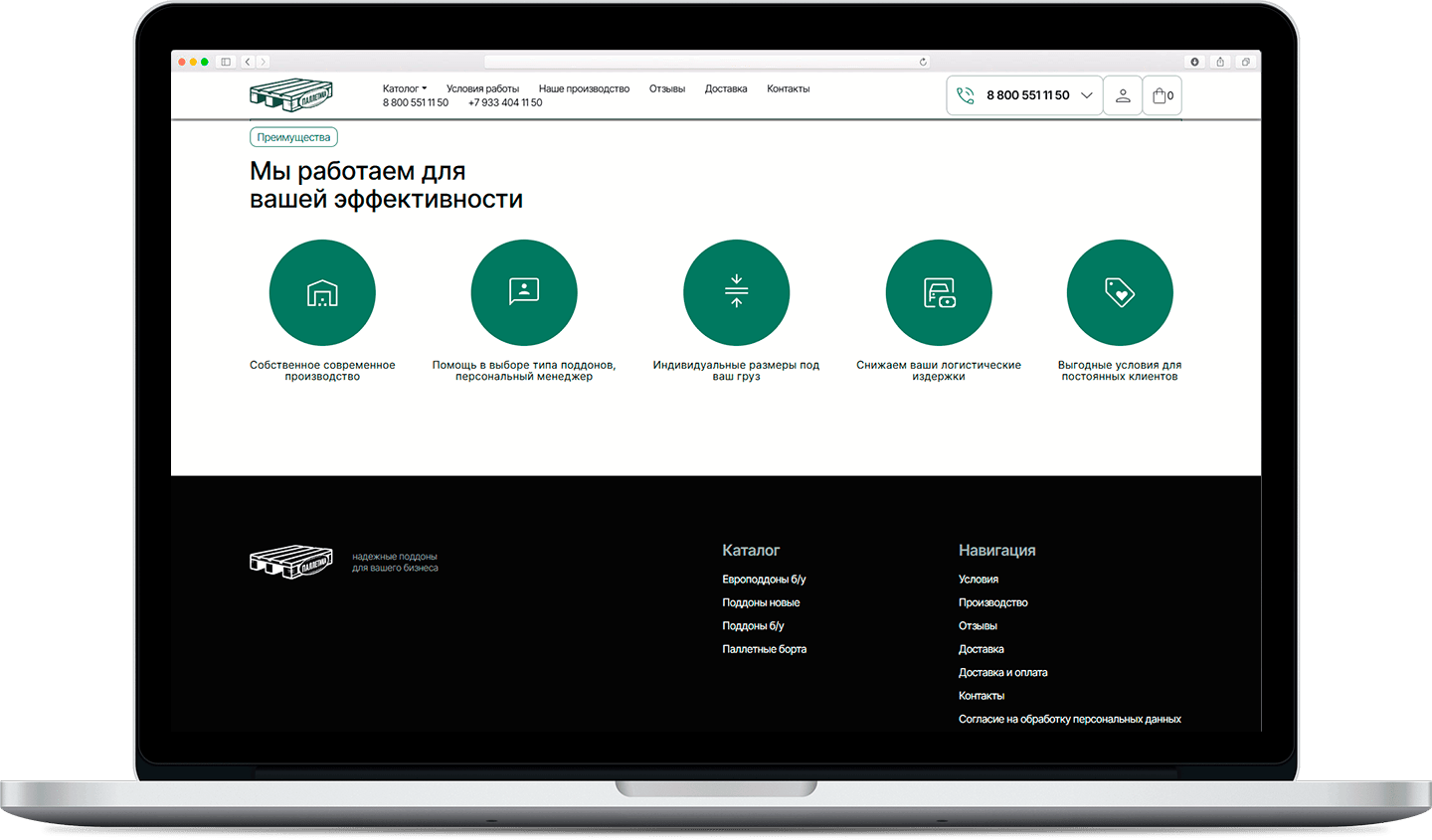
Task: Expand the phone number chevron dropdown
Action: pos(1087,95)
